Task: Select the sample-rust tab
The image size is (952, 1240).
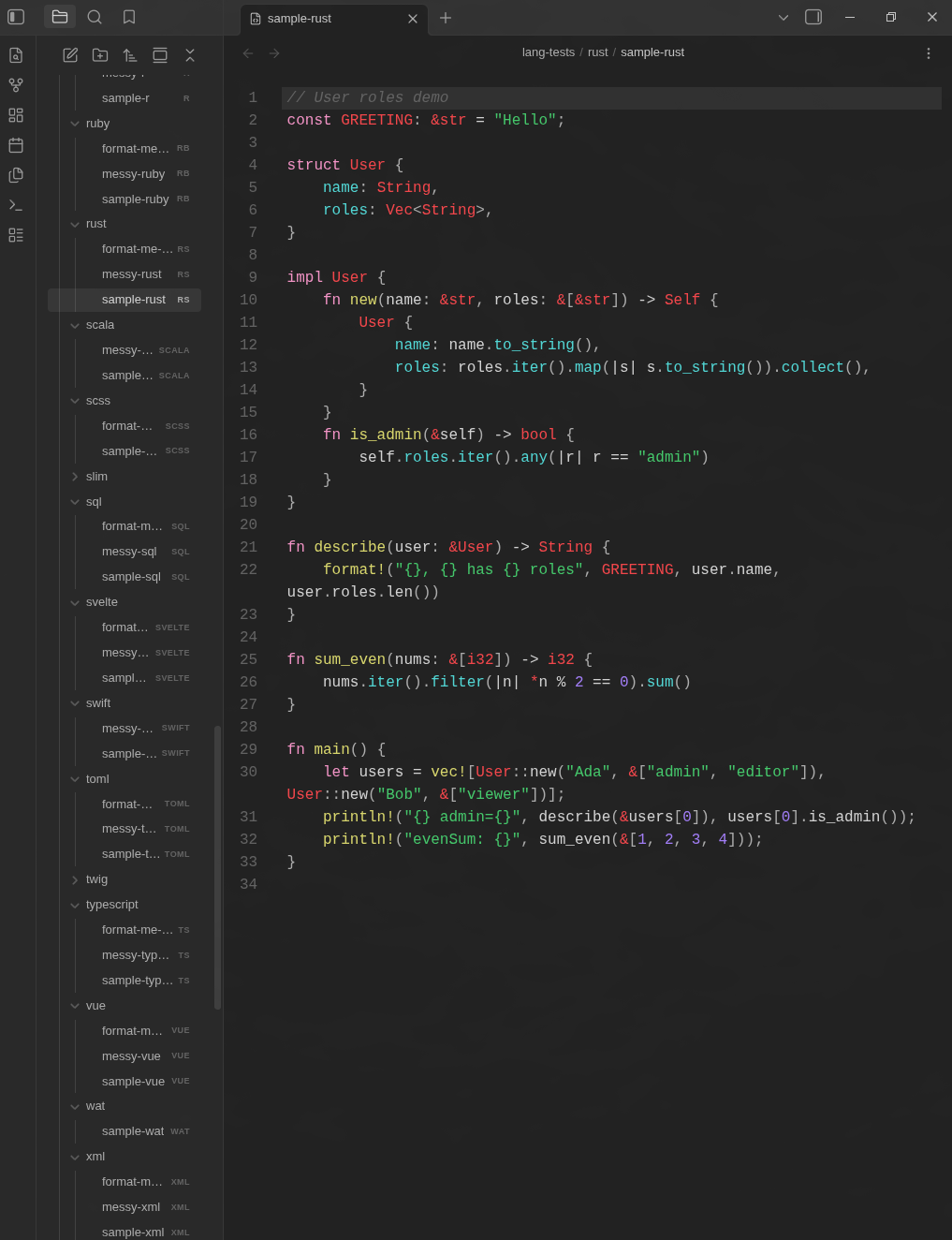Action: 334,19
